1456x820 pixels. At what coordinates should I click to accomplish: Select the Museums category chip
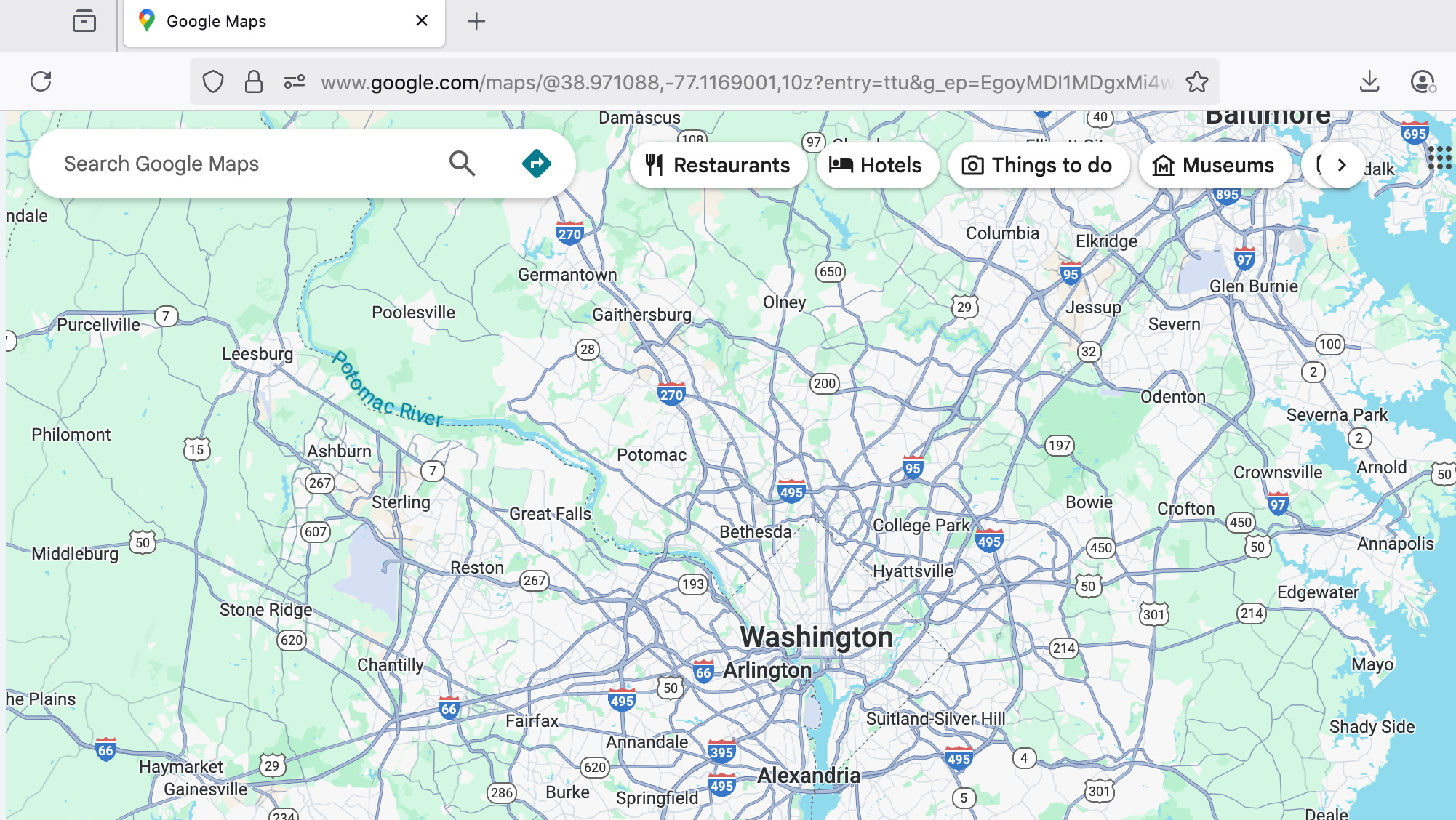coord(1214,165)
